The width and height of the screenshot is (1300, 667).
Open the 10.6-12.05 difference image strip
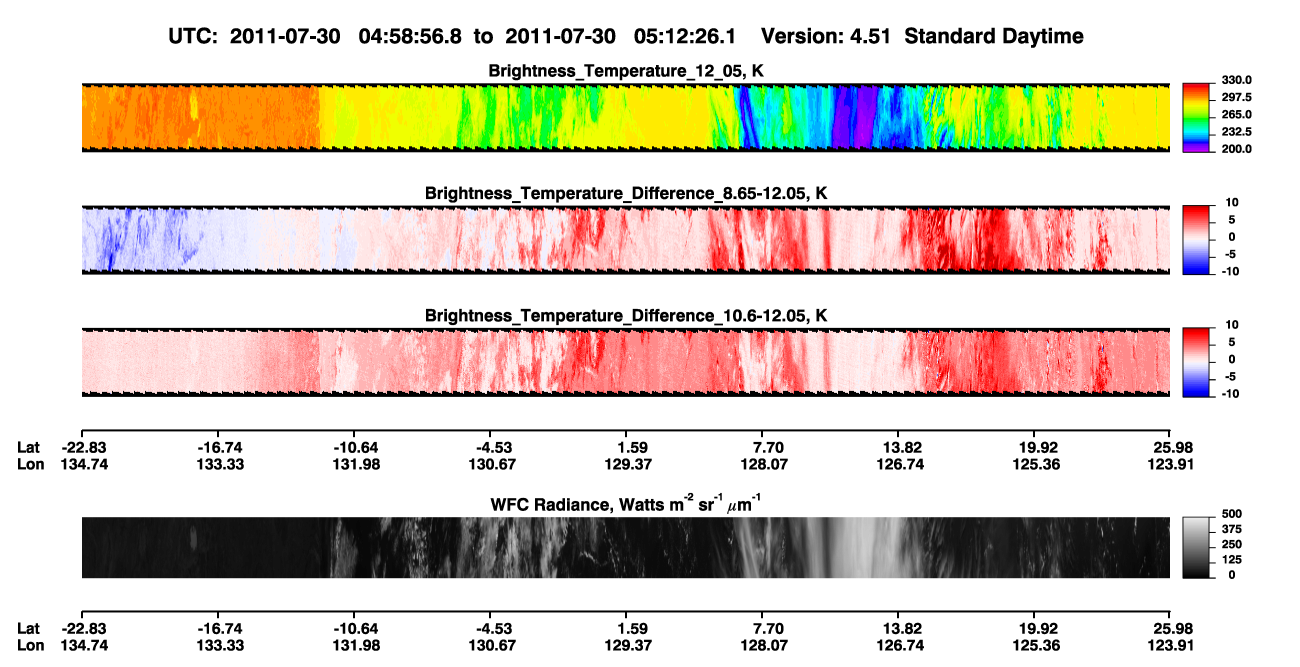(x=626, y=362)
